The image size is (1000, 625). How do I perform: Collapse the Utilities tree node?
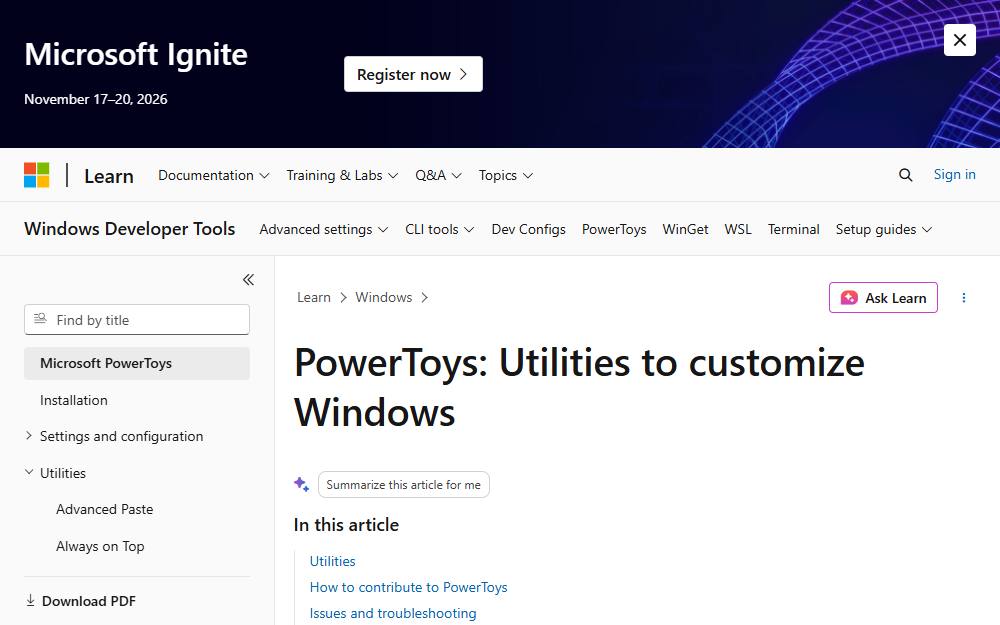(29, 473)
